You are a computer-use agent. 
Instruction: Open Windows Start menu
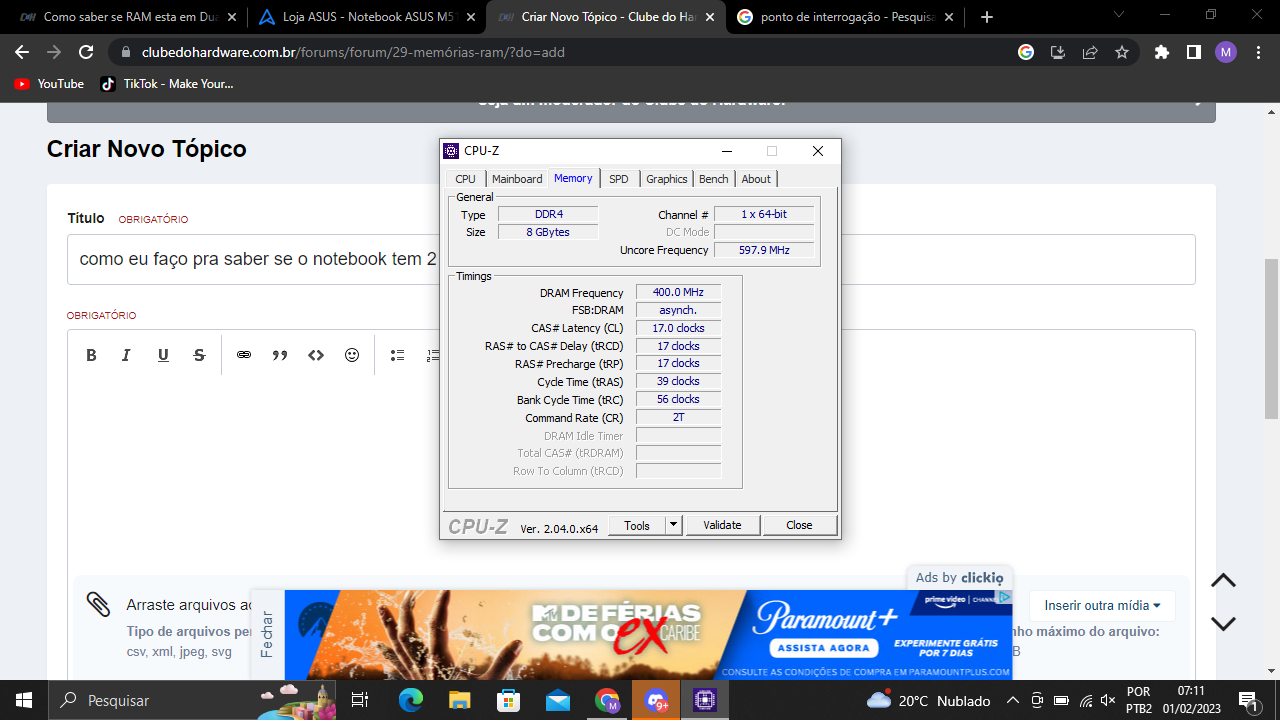(x=24, y=700)
